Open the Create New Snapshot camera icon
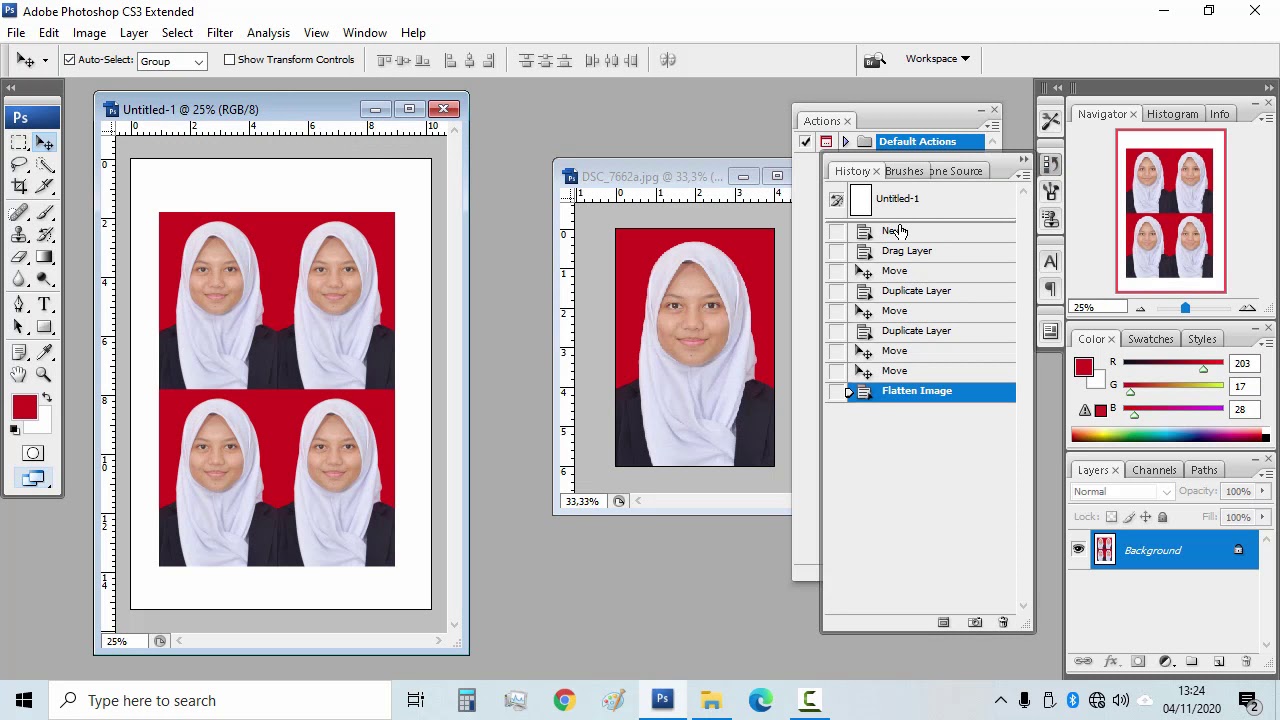 click(x=975, y=622)
